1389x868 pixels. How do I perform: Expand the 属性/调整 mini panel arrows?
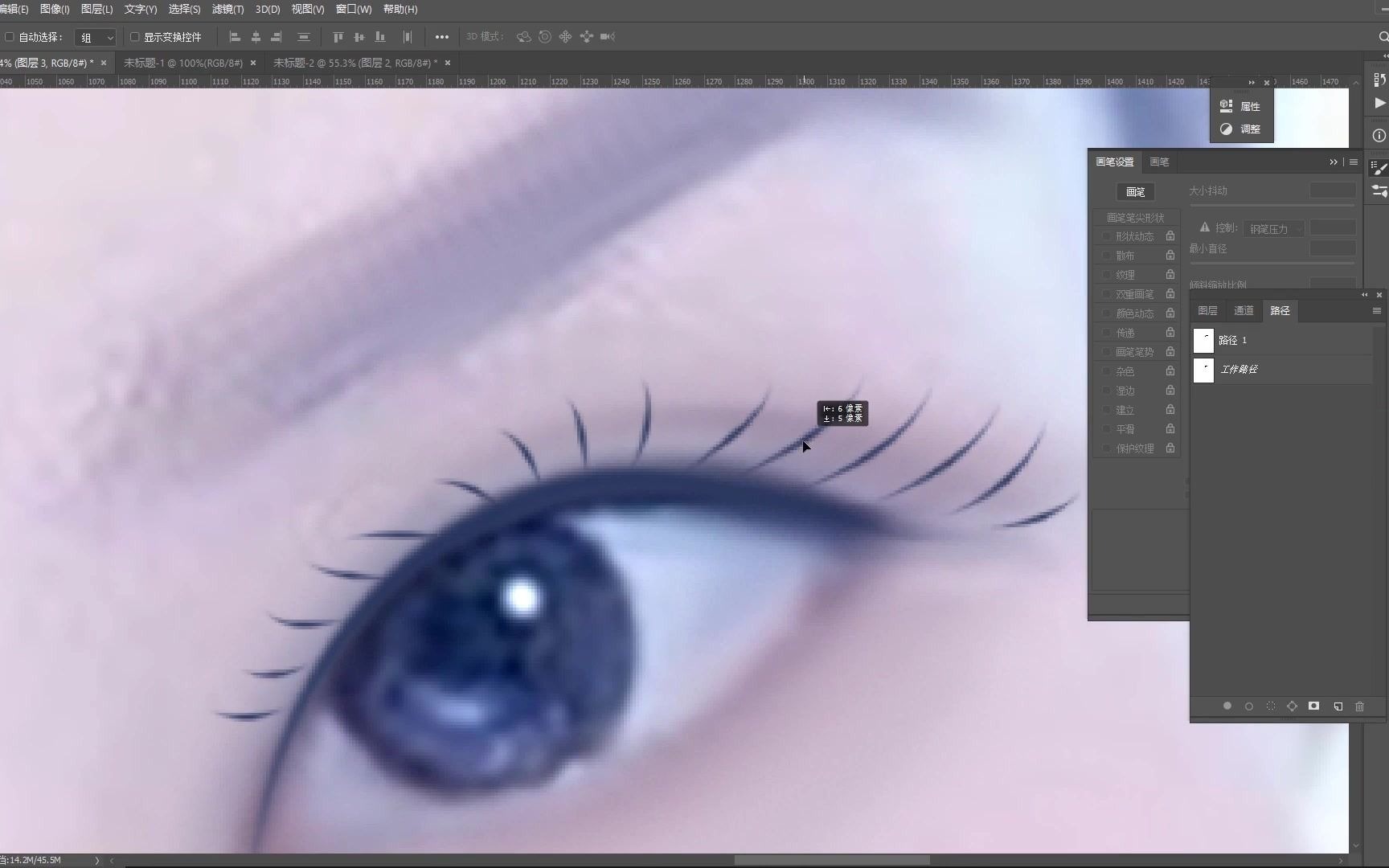click(1252, 83)
